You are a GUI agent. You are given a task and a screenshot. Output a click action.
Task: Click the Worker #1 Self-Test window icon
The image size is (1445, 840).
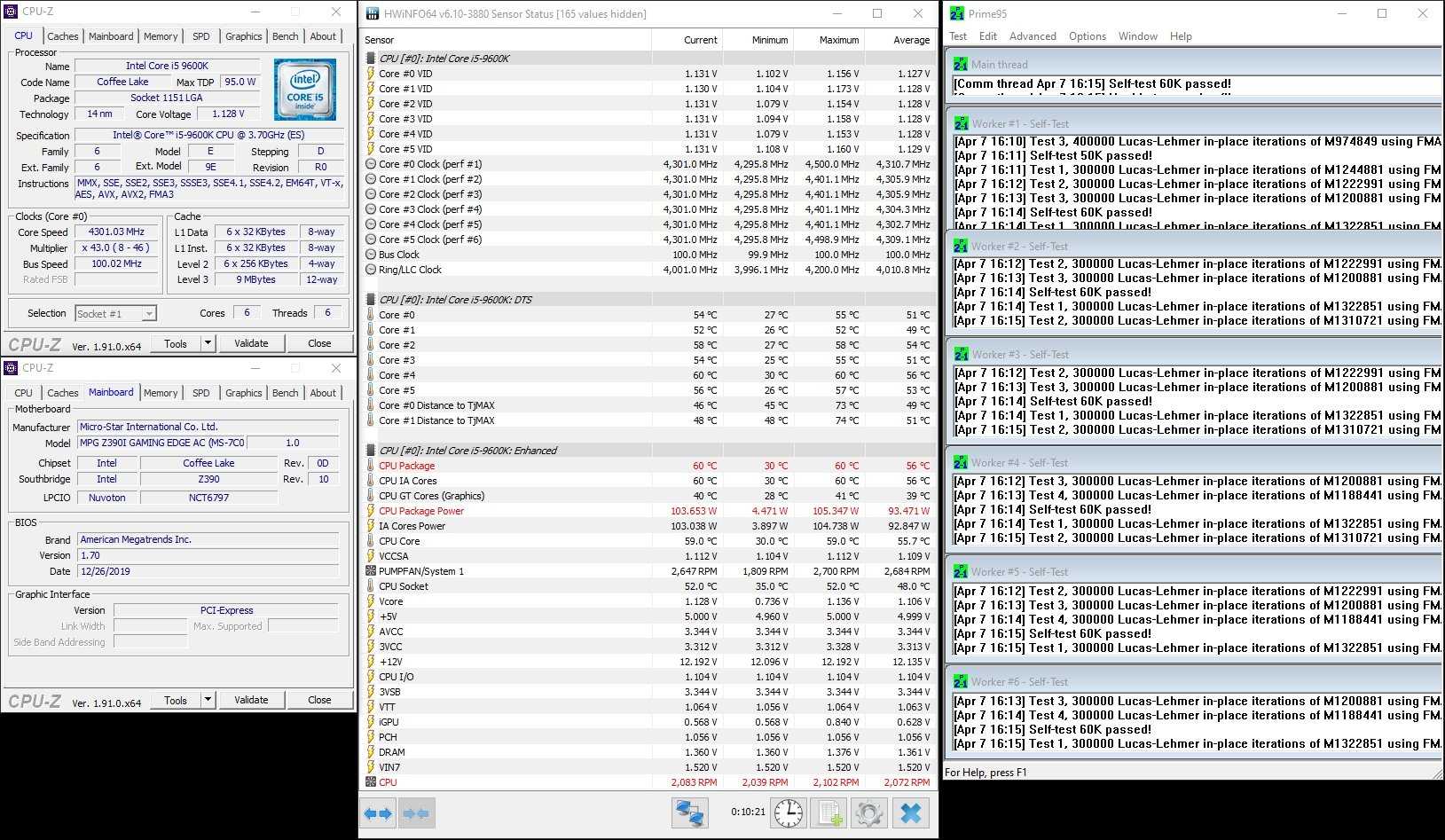(x=961, y=124)
